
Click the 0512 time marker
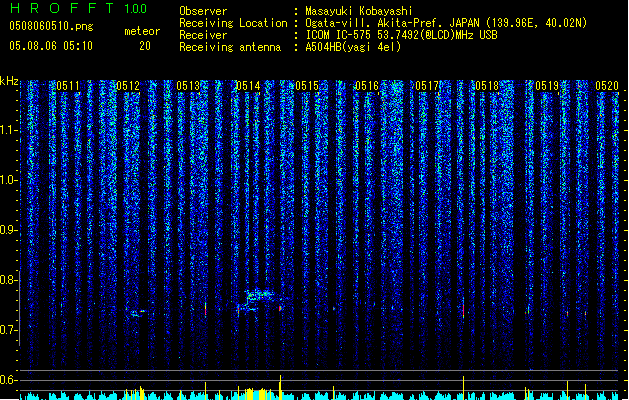click(128, 86)
